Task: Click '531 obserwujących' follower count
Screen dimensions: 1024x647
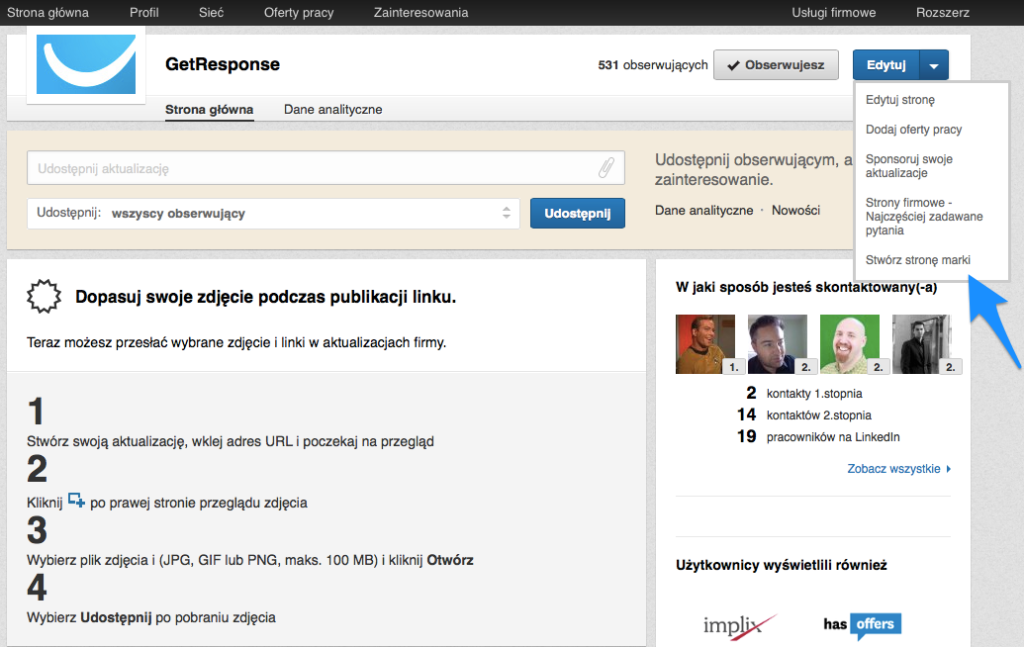Action: tap(652, 65)
